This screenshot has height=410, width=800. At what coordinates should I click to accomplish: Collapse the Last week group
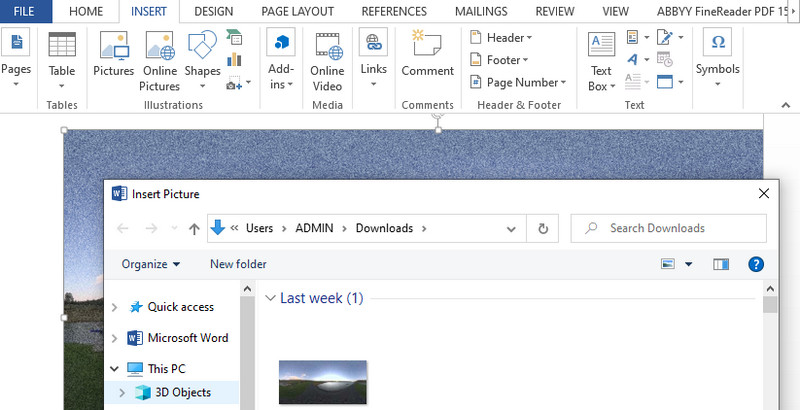tap(270, 298)
